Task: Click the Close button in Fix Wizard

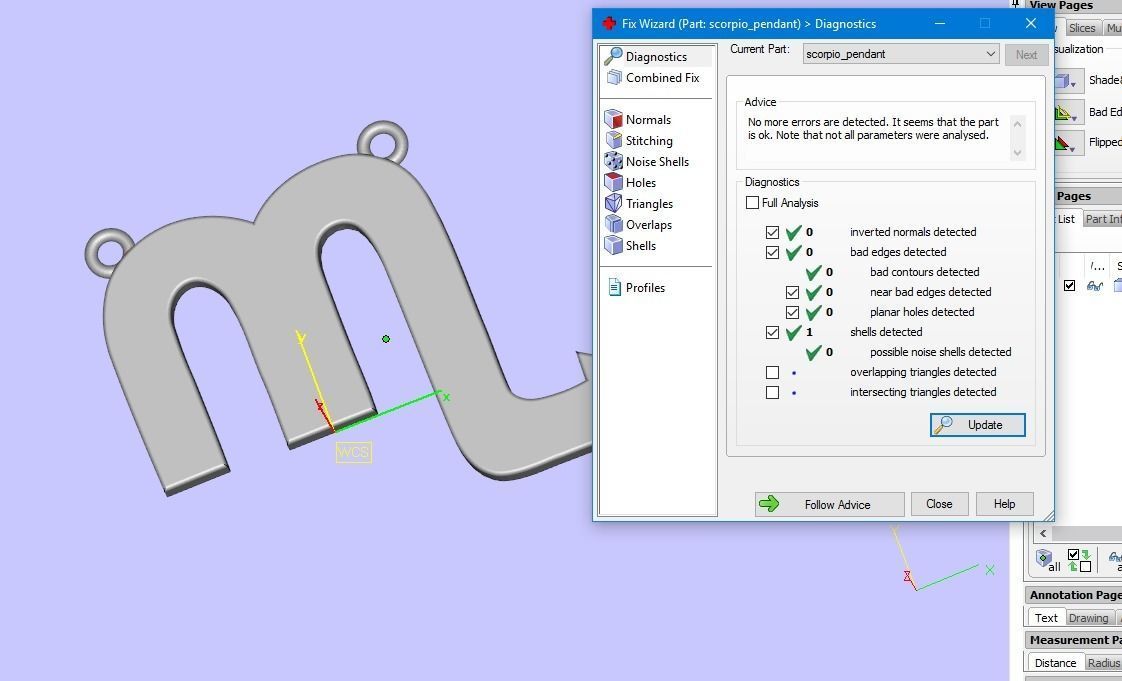Action: pos(940,504)
